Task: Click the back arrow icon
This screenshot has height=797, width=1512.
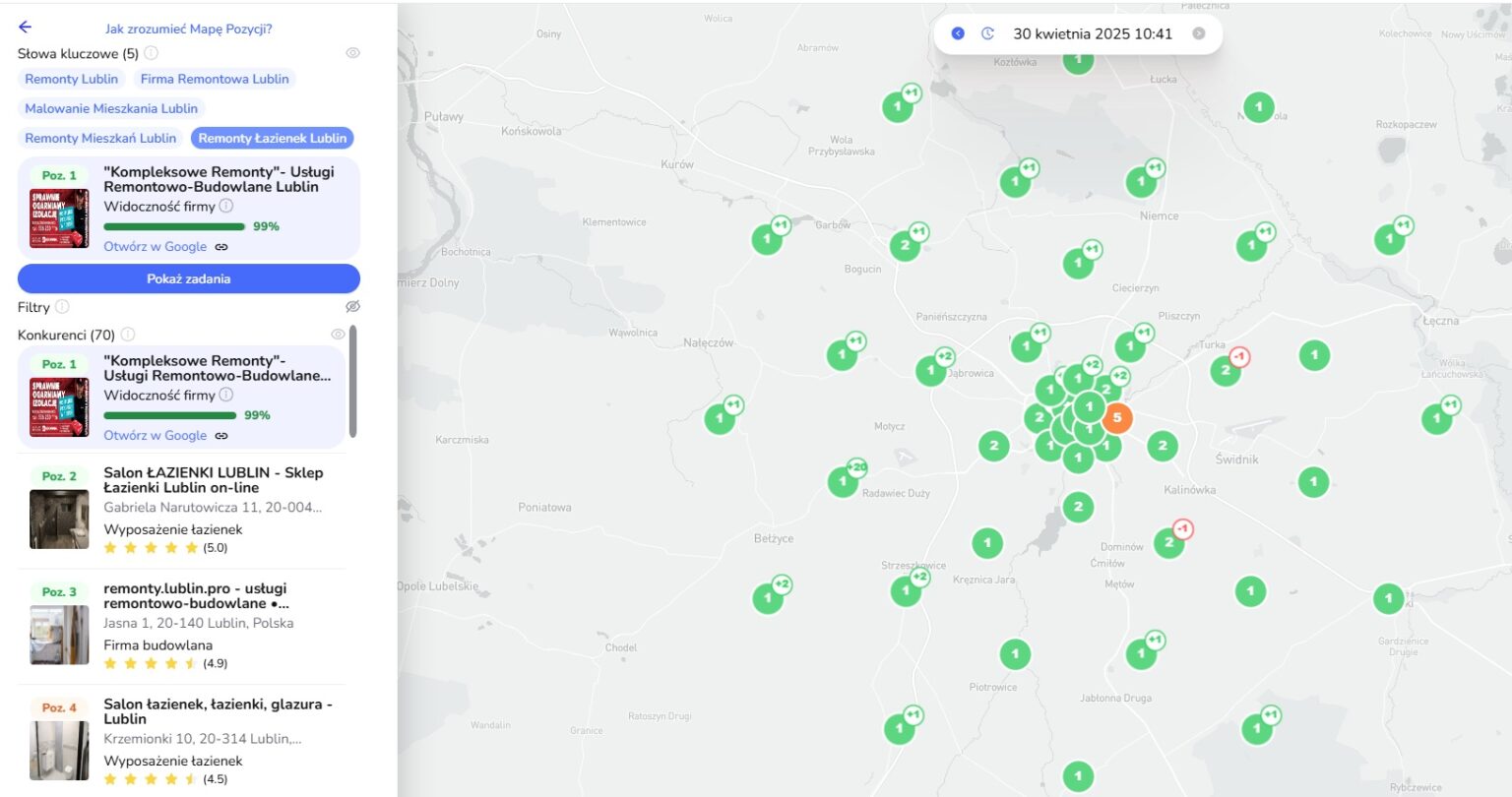Action: [26, 28]
